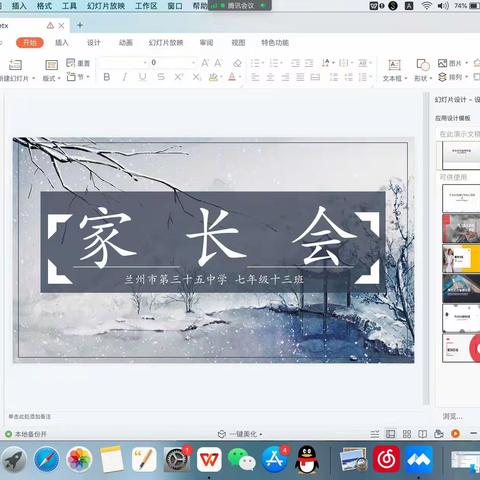This screenshot has width=480, height=480.
Task: Switch to the 设计 (Design) ribbon tab
Action: point(94,43)
